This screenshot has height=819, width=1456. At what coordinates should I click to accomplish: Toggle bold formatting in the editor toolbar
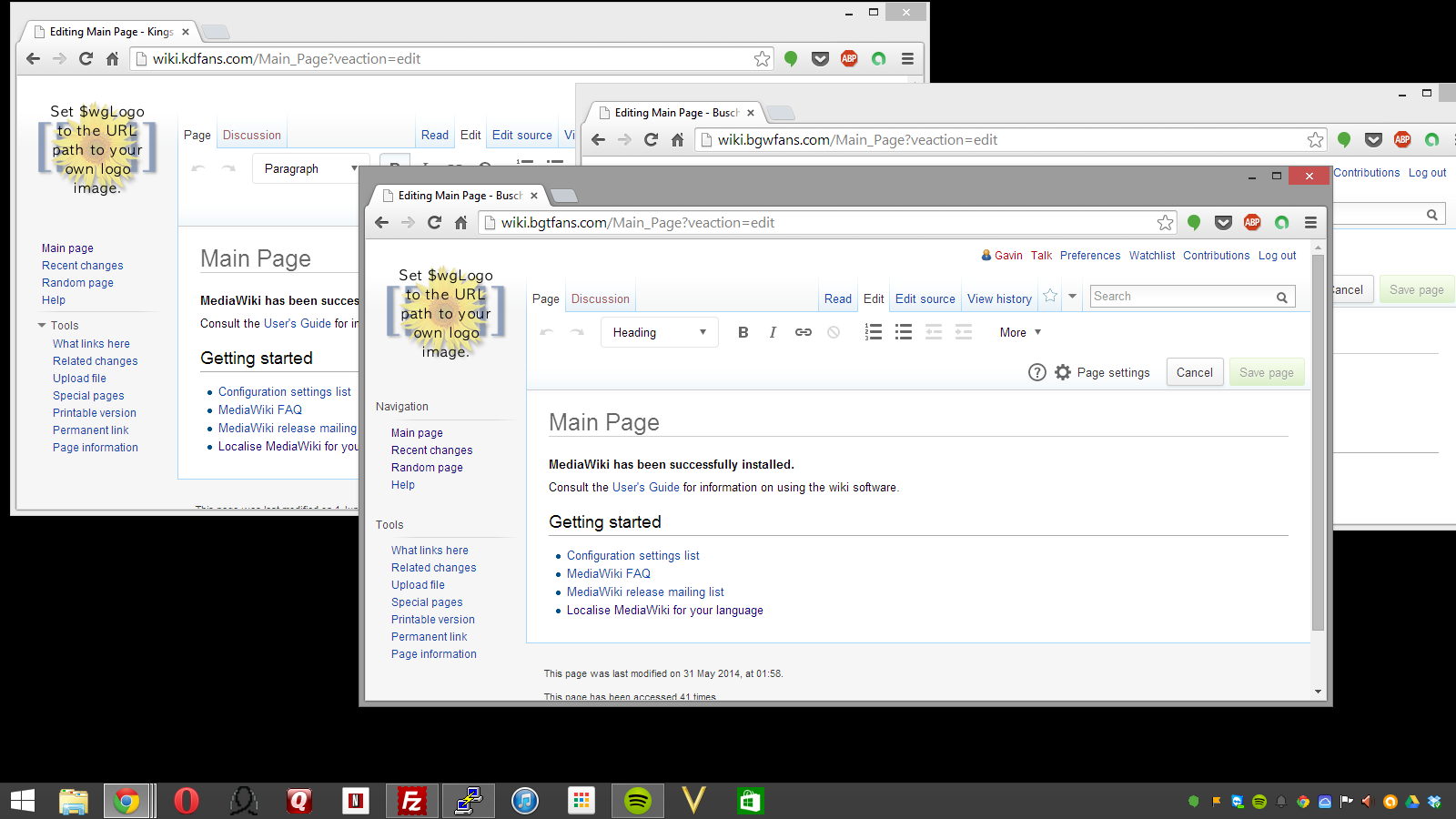743,332
